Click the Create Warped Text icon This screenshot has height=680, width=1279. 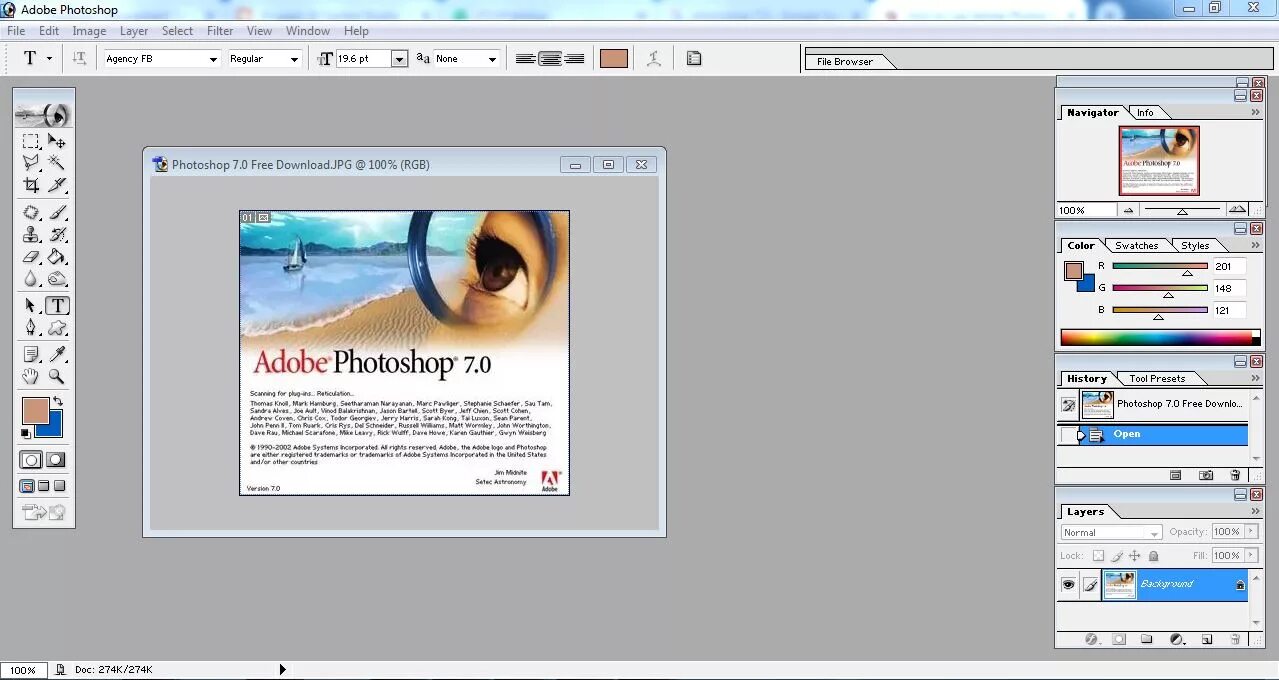653,59
